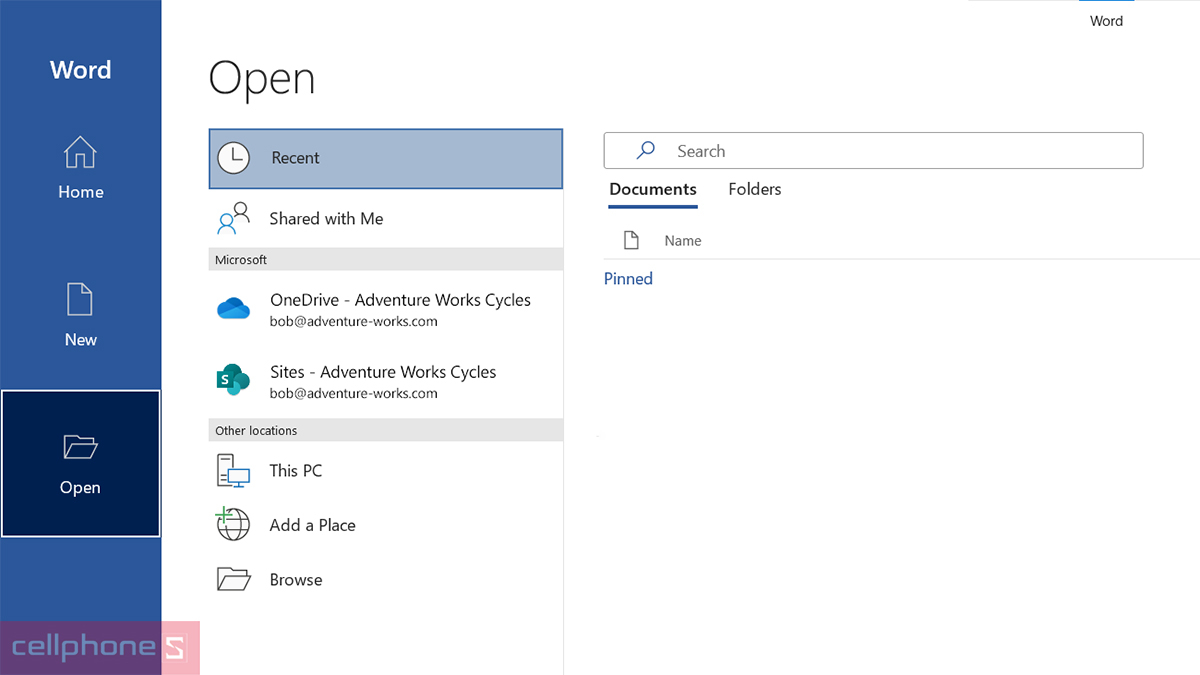
Task: Click the This PC computer icon
Action: (233, 471)
